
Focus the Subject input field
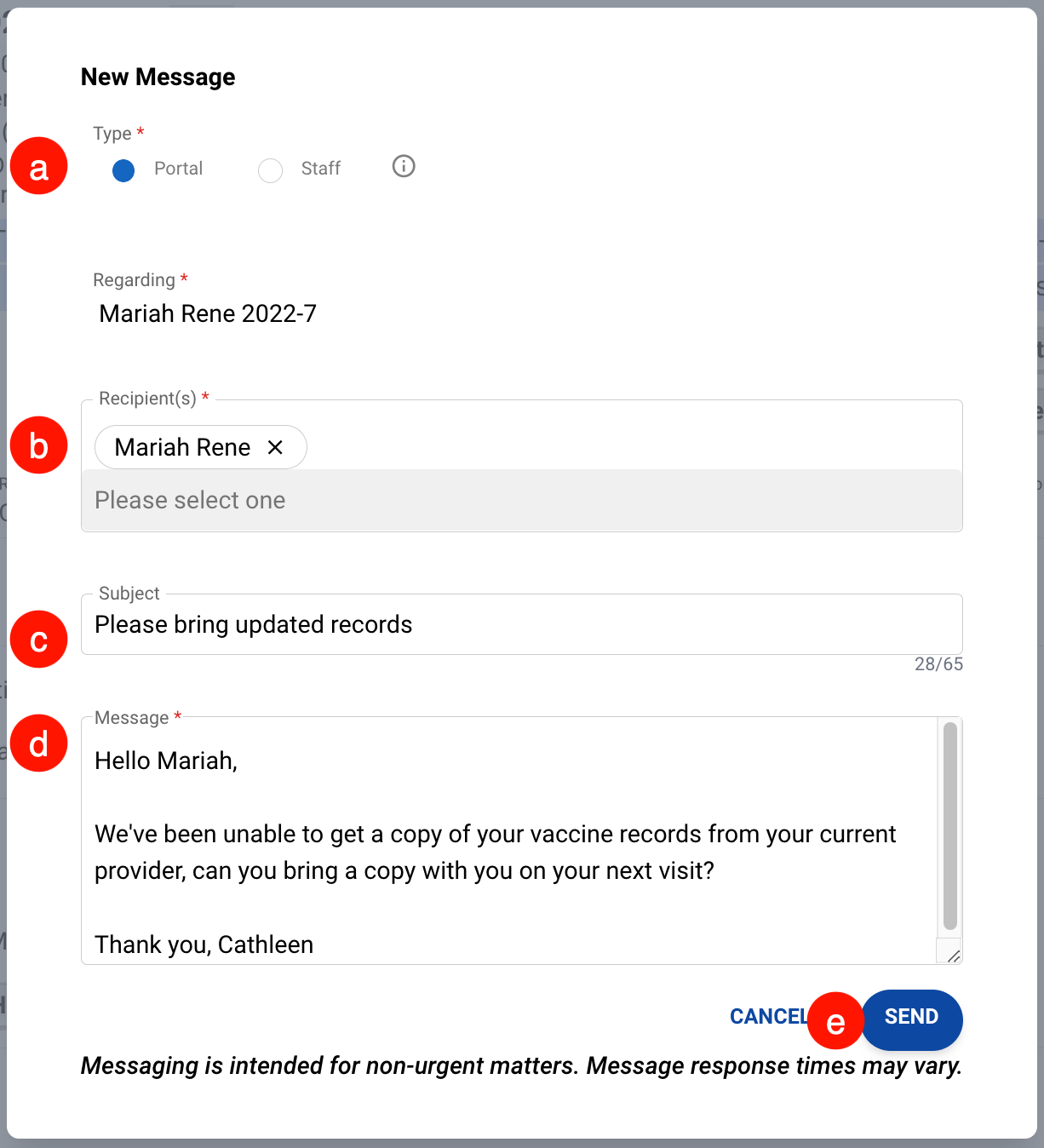pyautogui.click(x=521, y=625)
